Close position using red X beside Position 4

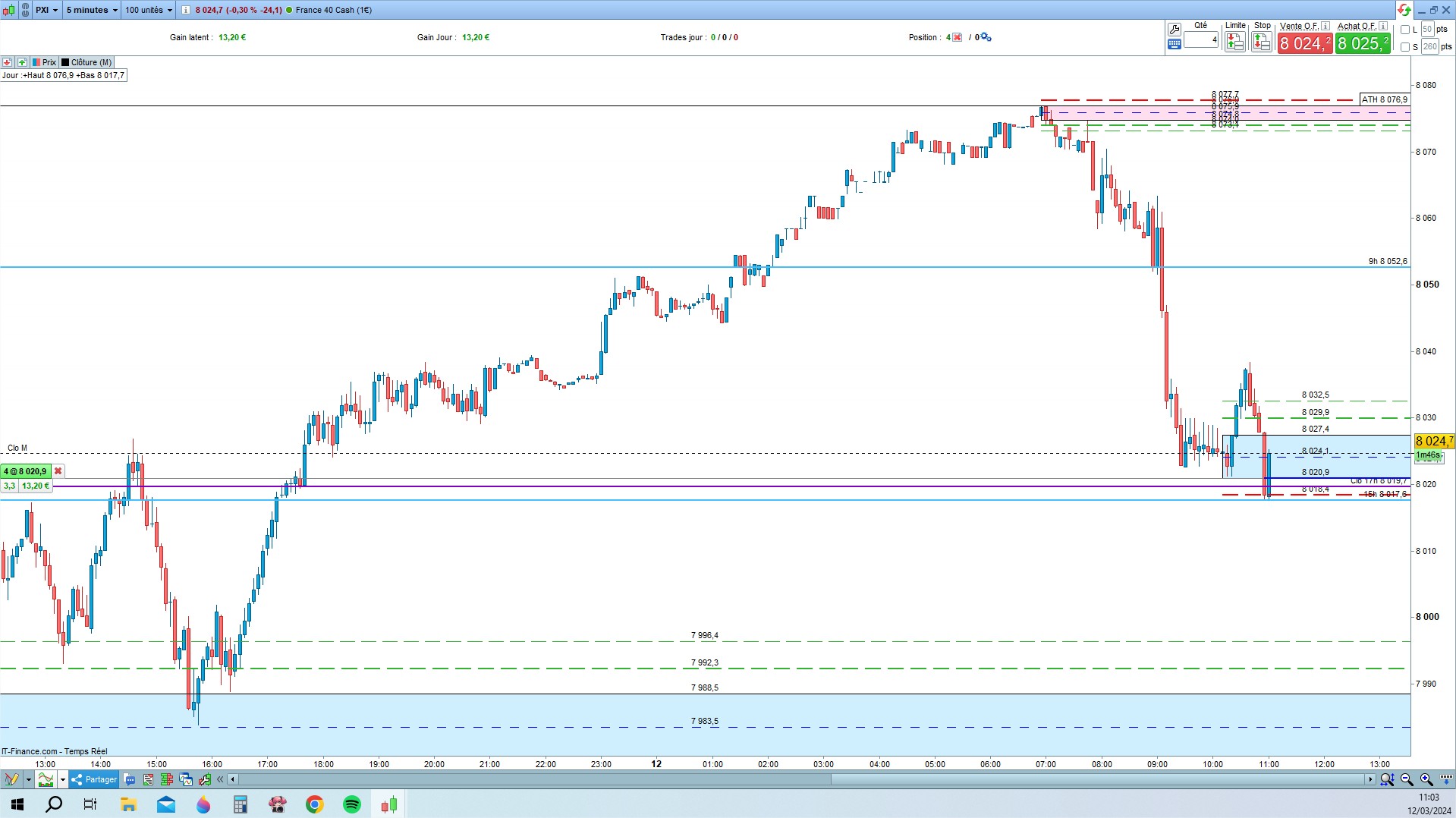(958, 37)
